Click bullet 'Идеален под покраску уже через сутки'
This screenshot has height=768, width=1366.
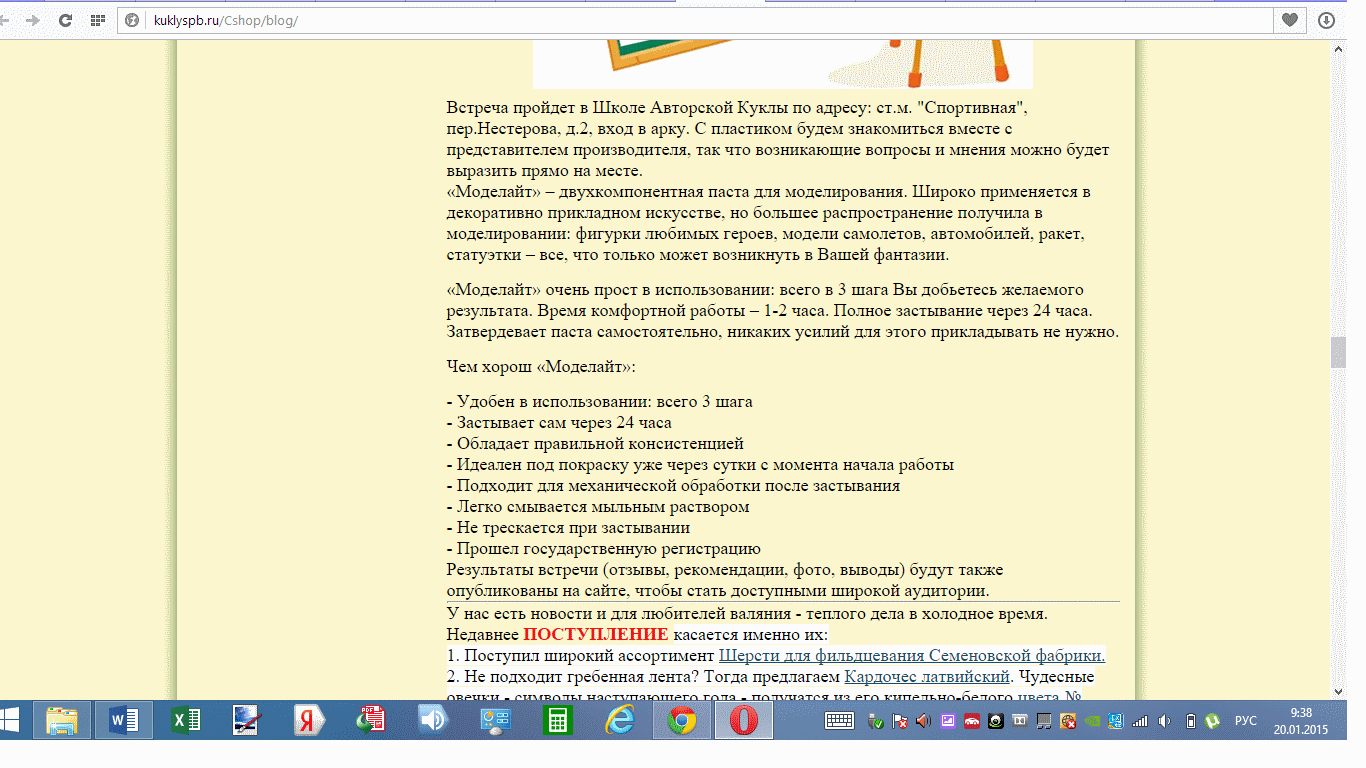[x=700, y=465]
